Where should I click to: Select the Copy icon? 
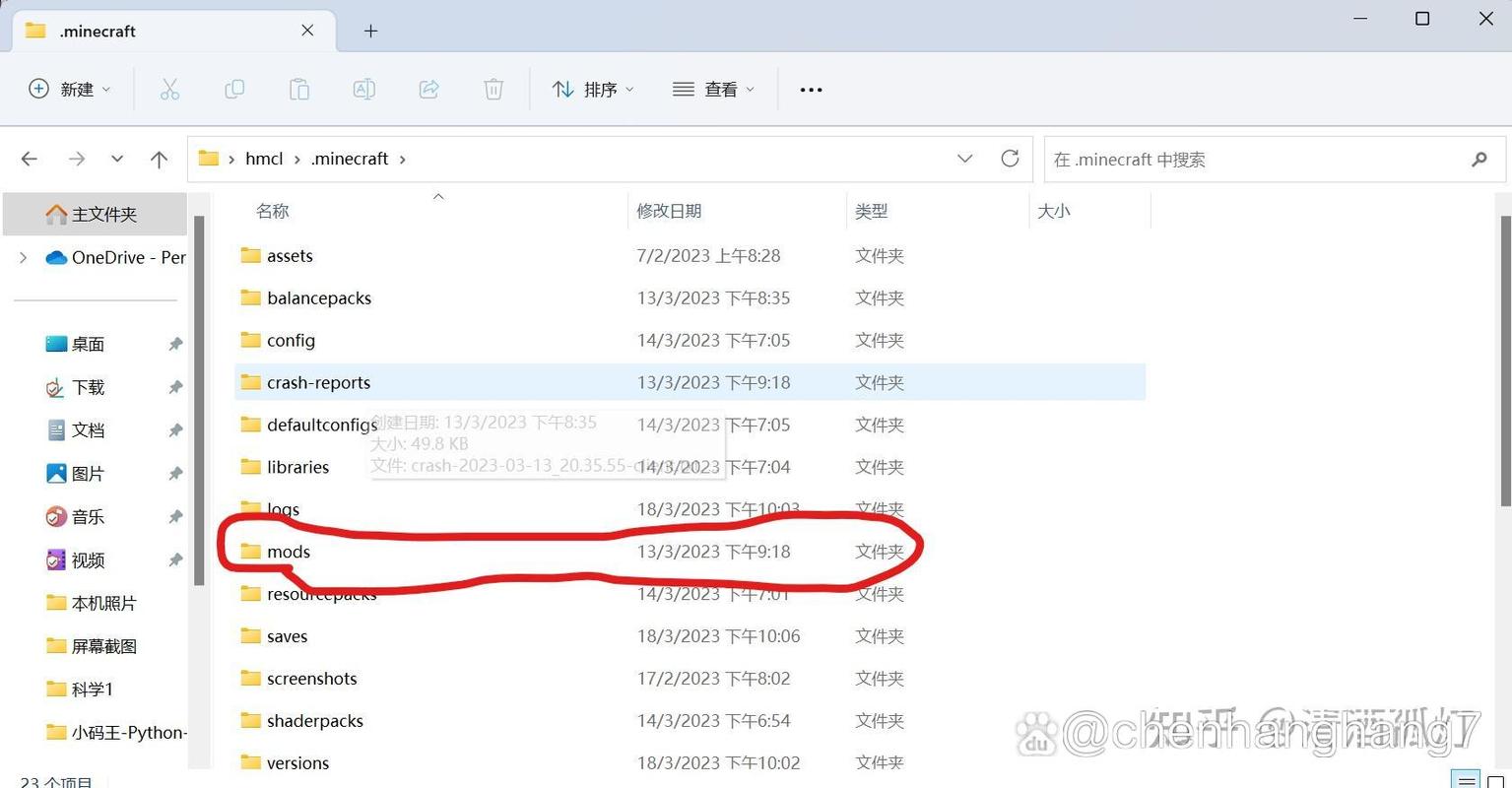pos(234,90)
